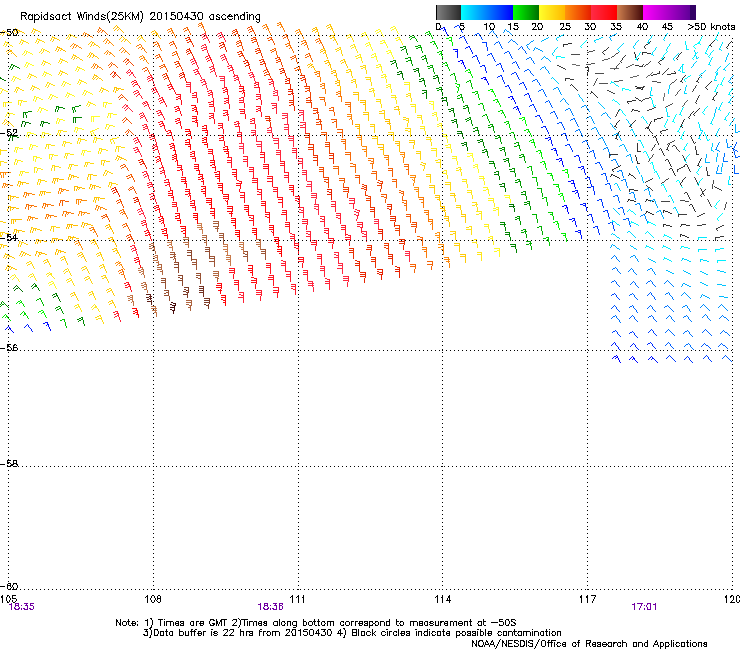The image size is (740, 650).
Task: Click the purple 18:35 time stamp
Action: coord(22,607)
